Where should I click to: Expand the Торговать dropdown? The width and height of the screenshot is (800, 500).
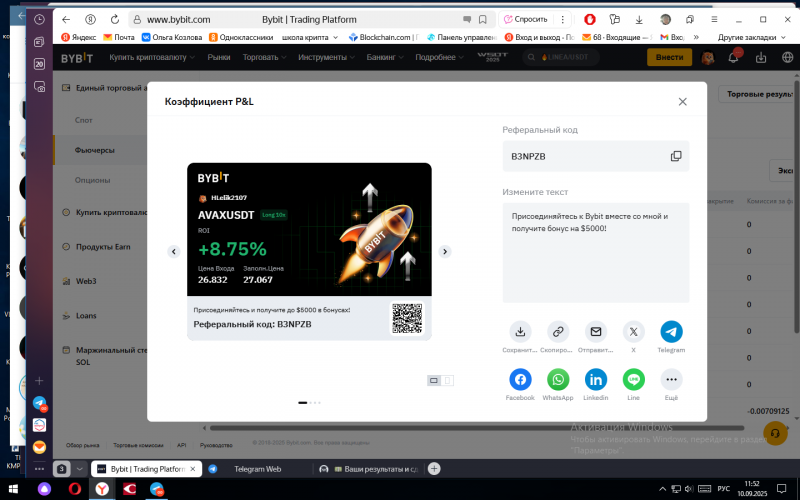[x=264, y=57]
